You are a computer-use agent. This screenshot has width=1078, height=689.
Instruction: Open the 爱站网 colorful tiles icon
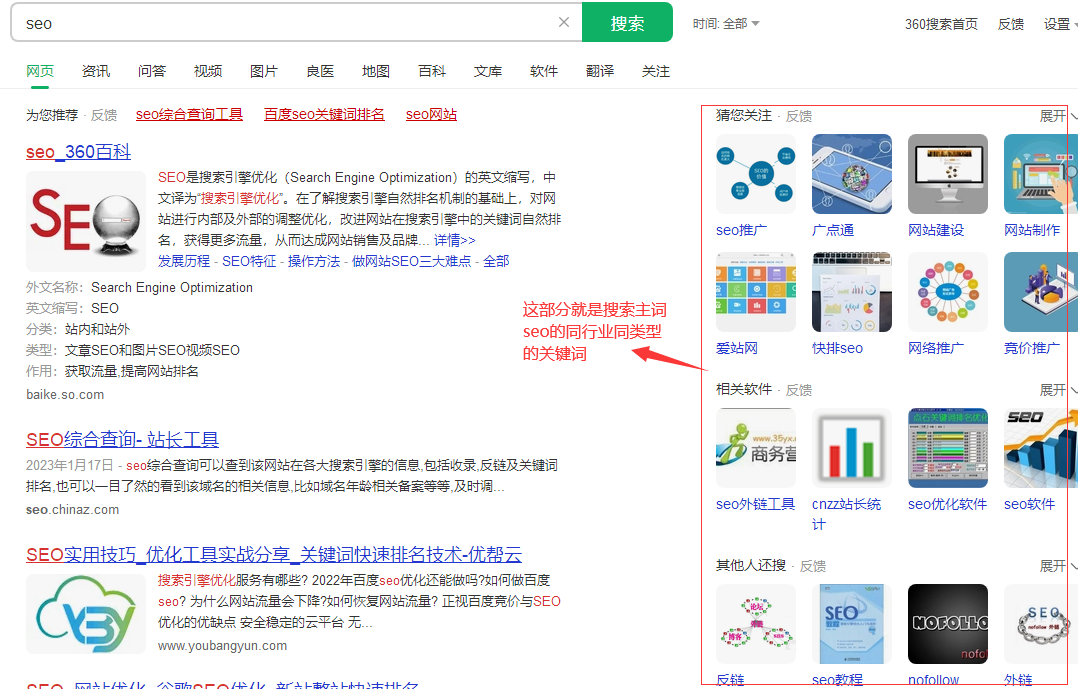click(x=756, y=292)
